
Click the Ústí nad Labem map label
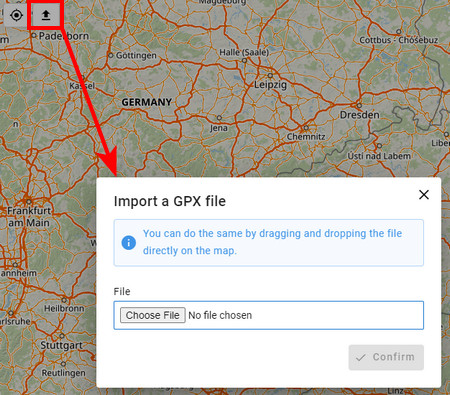click(x=379, y=156)
